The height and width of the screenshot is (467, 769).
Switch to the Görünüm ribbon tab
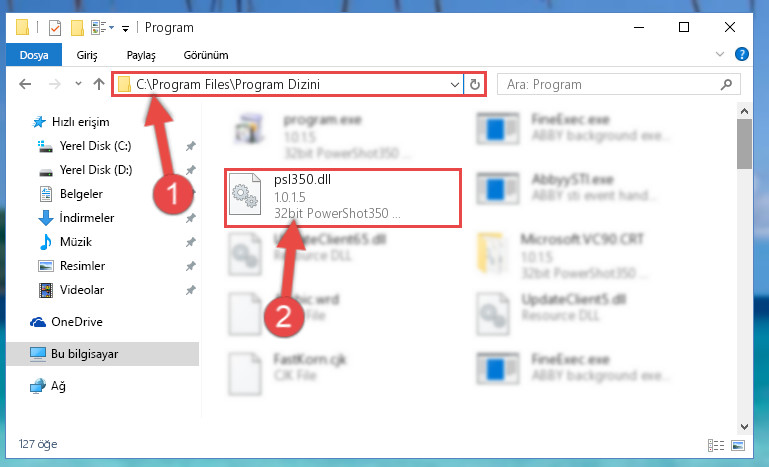(x=206, y=55)
